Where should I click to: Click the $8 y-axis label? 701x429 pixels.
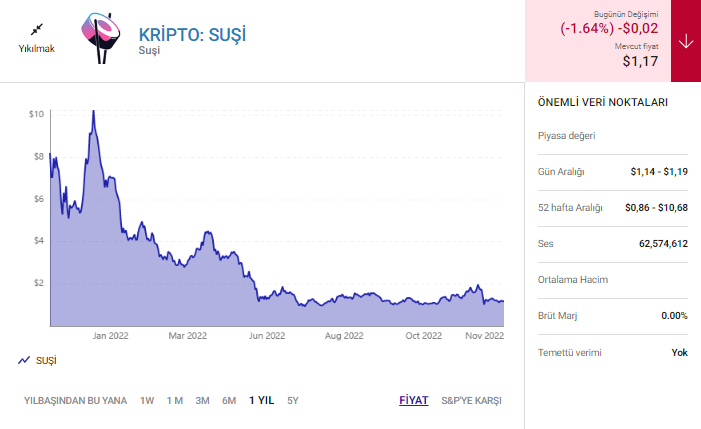point(39,156)
